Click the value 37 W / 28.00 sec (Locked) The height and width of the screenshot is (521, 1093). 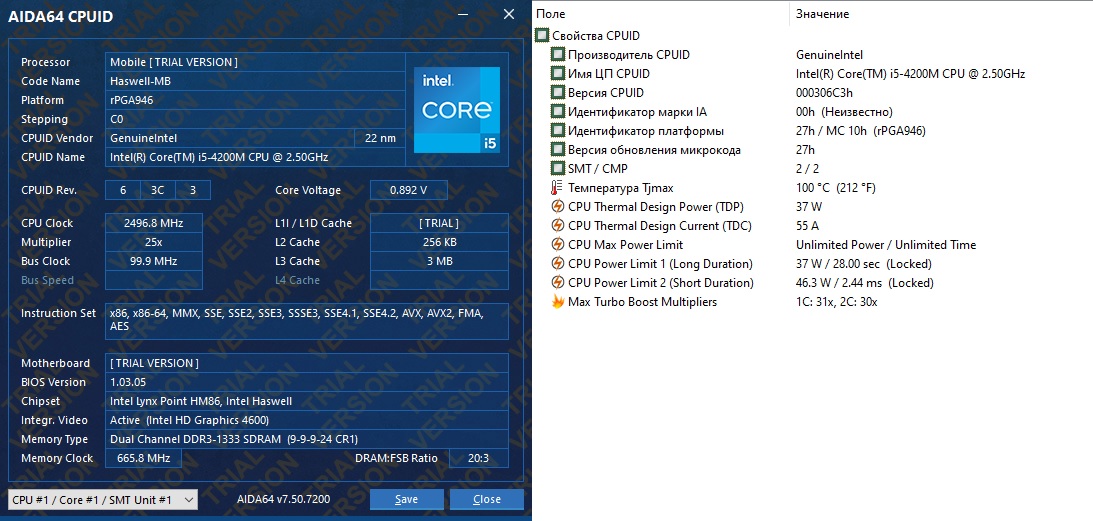click(x=864, y=264)
